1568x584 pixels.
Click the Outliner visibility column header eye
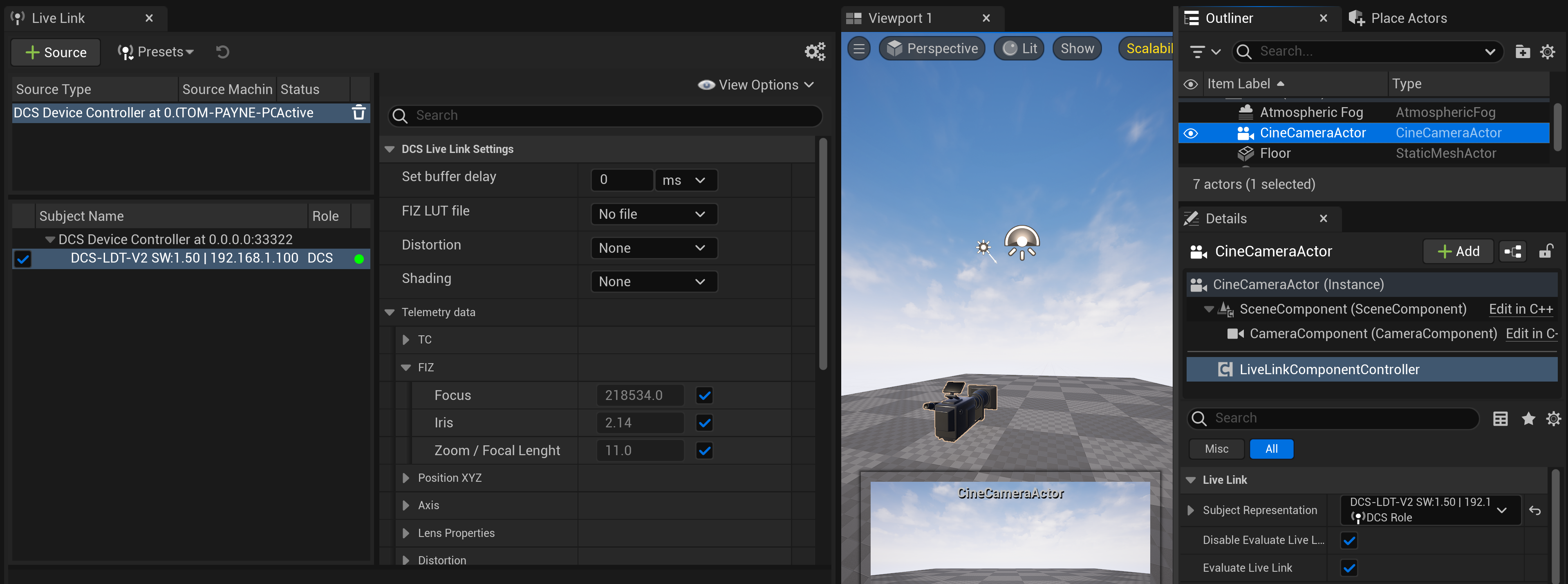point(1191,84)
